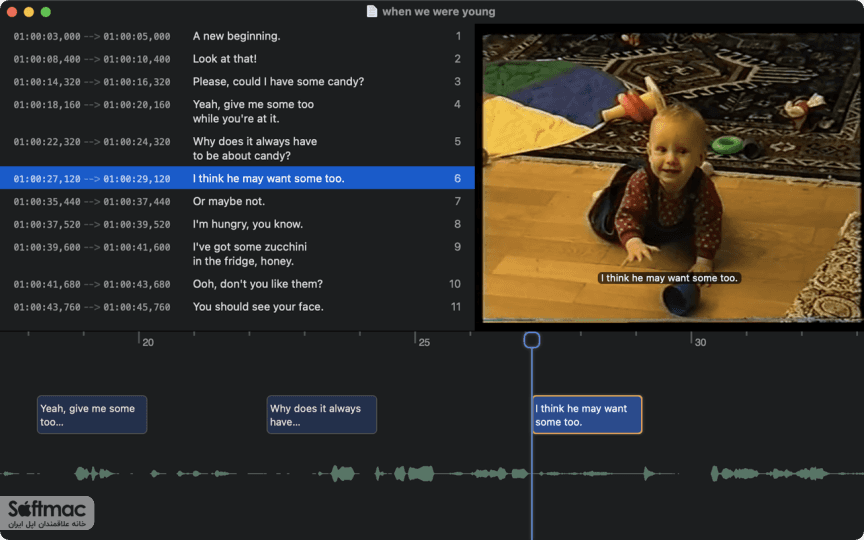This screenshot has width=864, height=540.
Task: Select subtitle "Or maybe not."
Action: click(237, 201)
